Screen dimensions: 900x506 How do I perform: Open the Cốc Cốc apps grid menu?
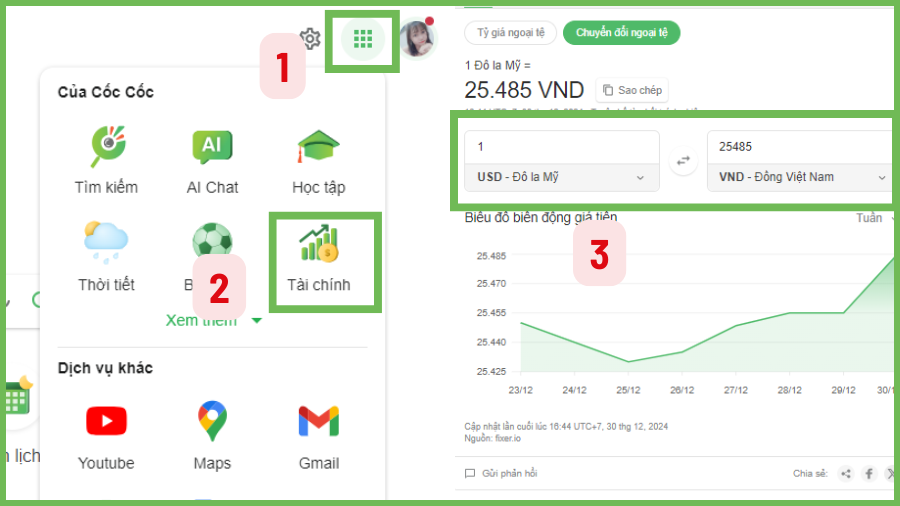coord(363,39)
